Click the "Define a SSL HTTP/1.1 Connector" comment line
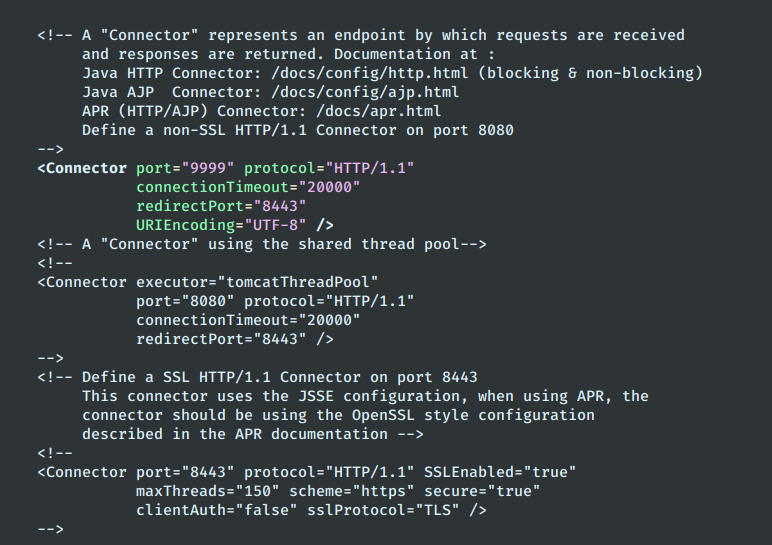The height and width of the screenshot is (545, 772). pos(257,378)
